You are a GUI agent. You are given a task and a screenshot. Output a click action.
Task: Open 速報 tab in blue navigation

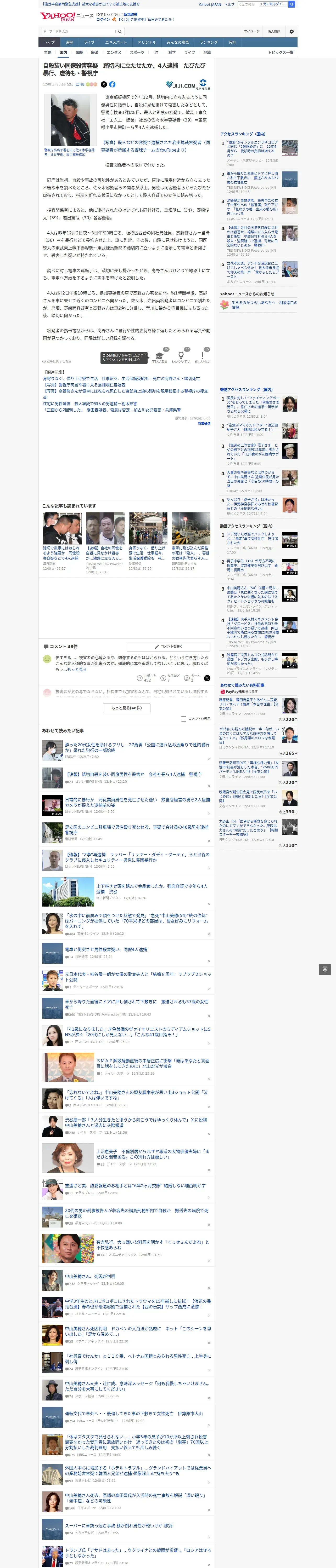coord(69,42)
